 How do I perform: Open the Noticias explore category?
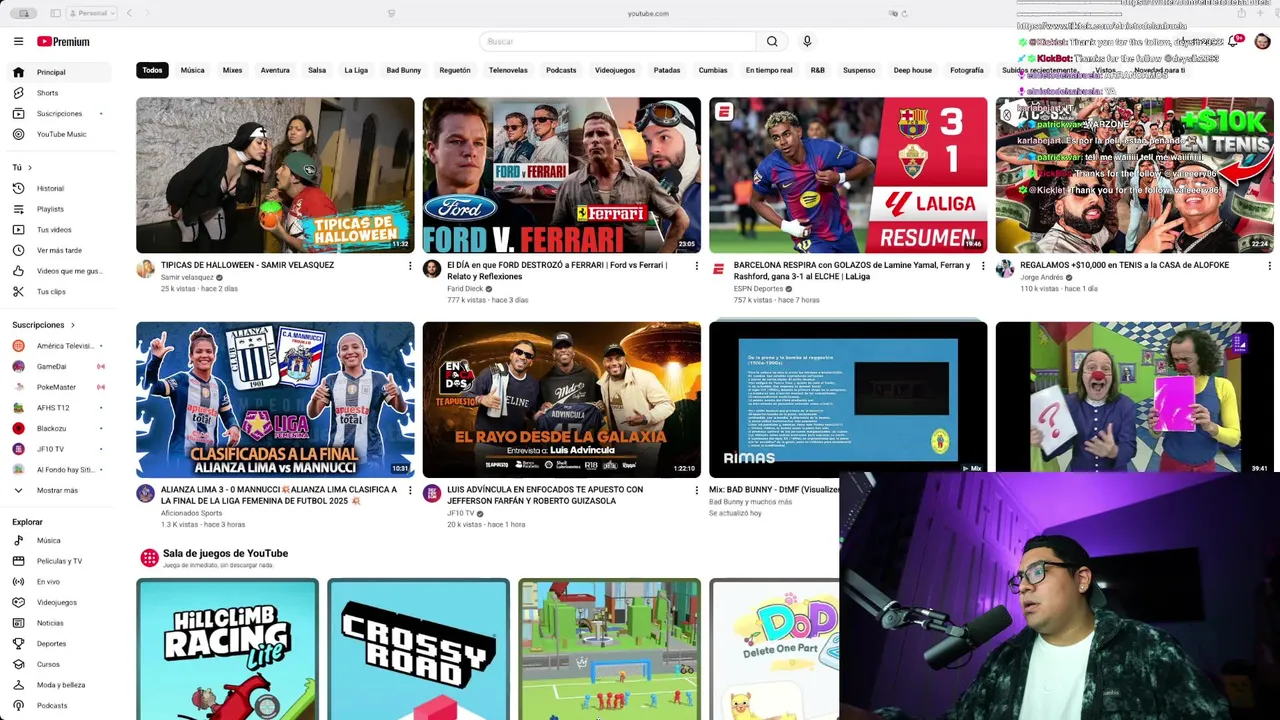[60, 623]
